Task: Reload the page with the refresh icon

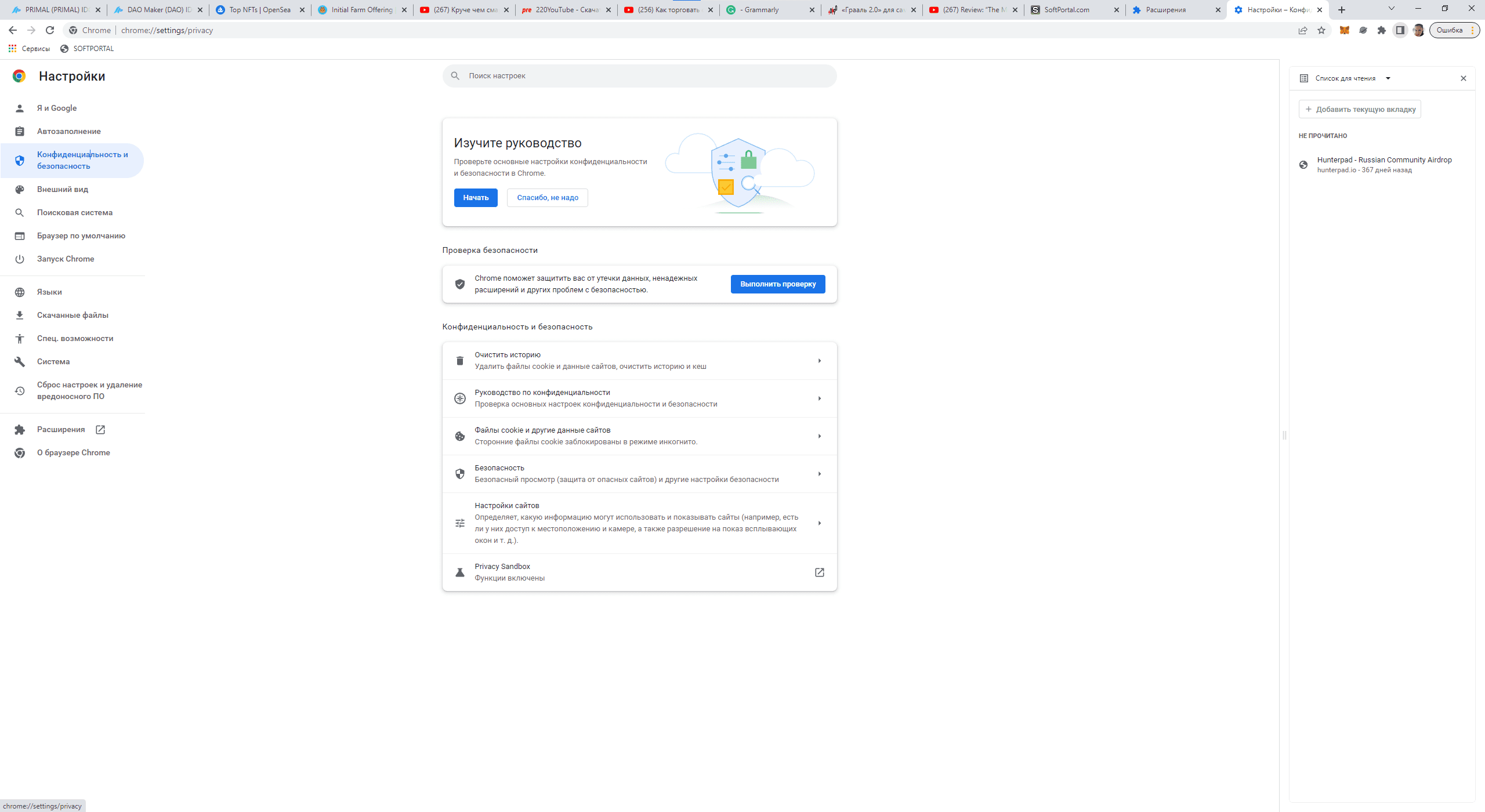Action: (x=50, y=30)
